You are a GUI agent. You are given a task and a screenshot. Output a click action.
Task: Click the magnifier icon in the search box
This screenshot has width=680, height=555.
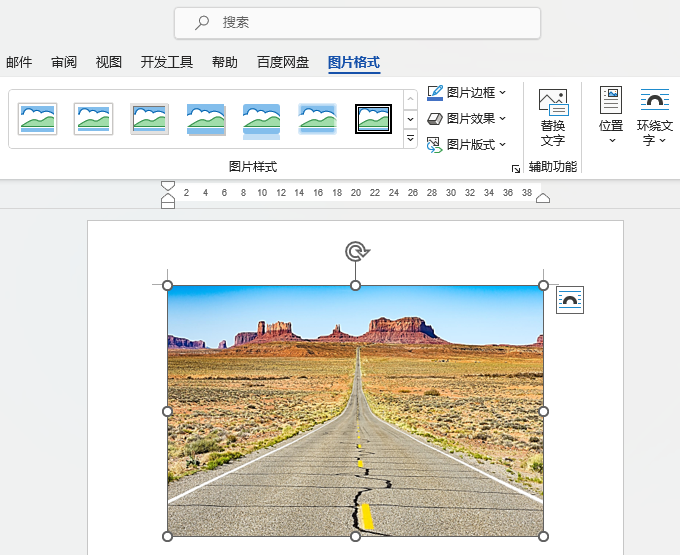point(202,23)
